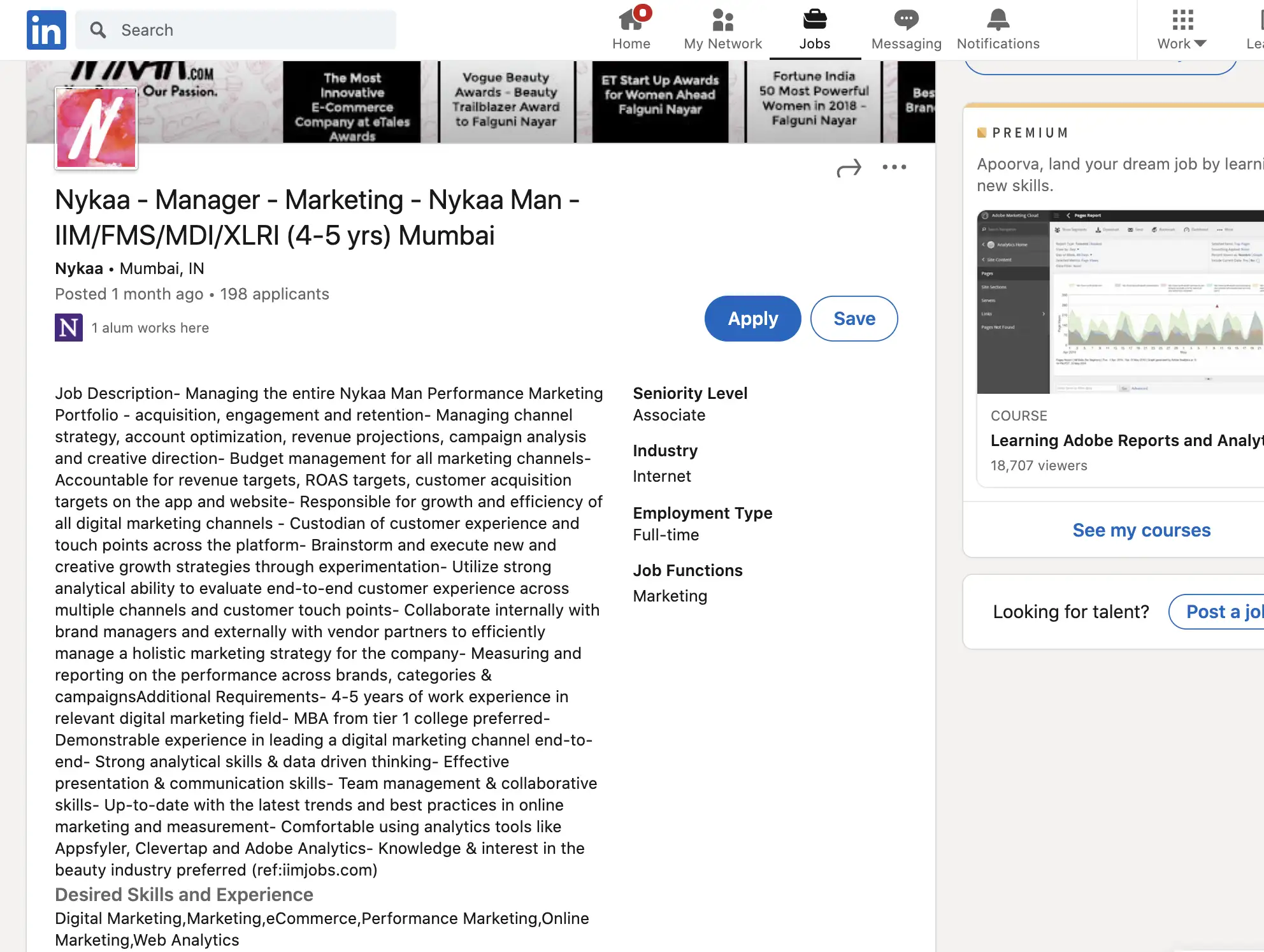
Task: Click the Nykaa company name link
Action: pos(79,268)
